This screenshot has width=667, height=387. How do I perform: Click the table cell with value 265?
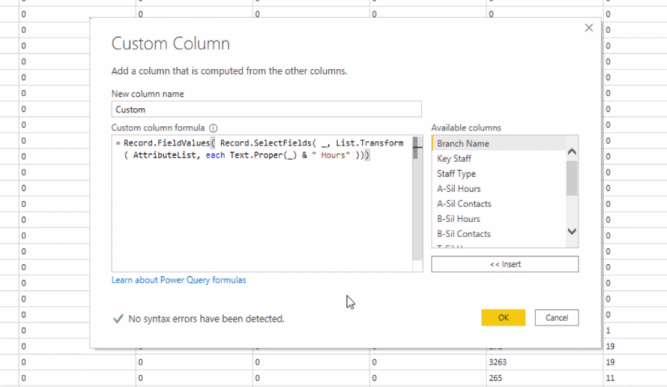[544, 378]
